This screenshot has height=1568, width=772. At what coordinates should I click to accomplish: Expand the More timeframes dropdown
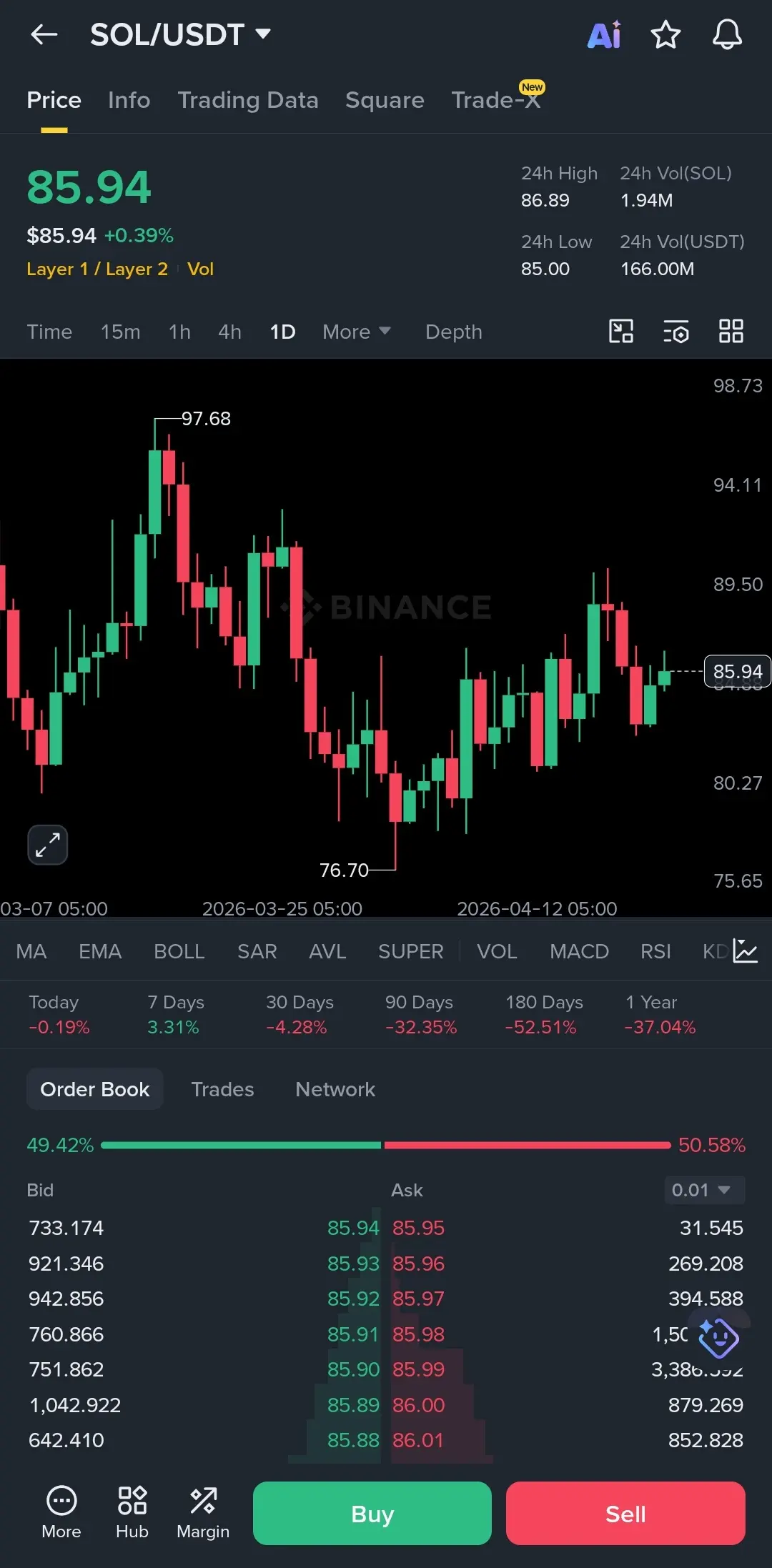click(x=357, y=332)
